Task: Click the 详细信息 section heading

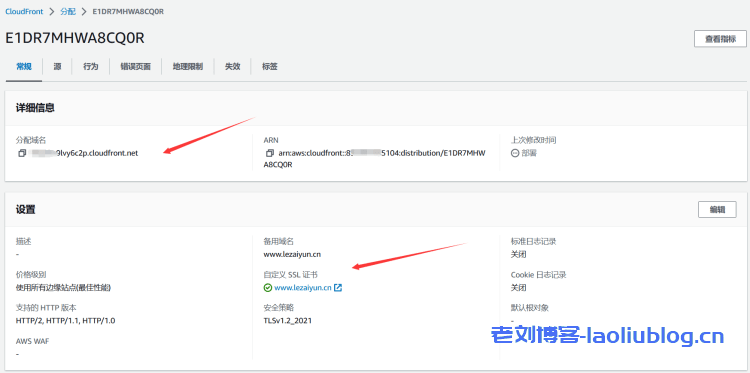Action: click(35, 108)
